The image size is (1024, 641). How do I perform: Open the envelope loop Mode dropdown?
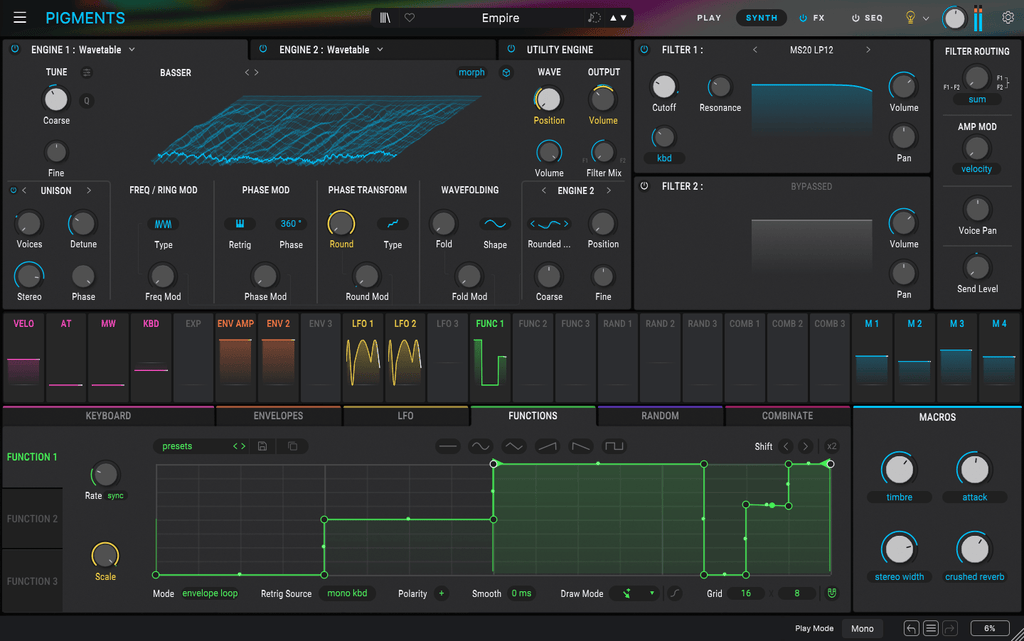[x=210, y=593]
